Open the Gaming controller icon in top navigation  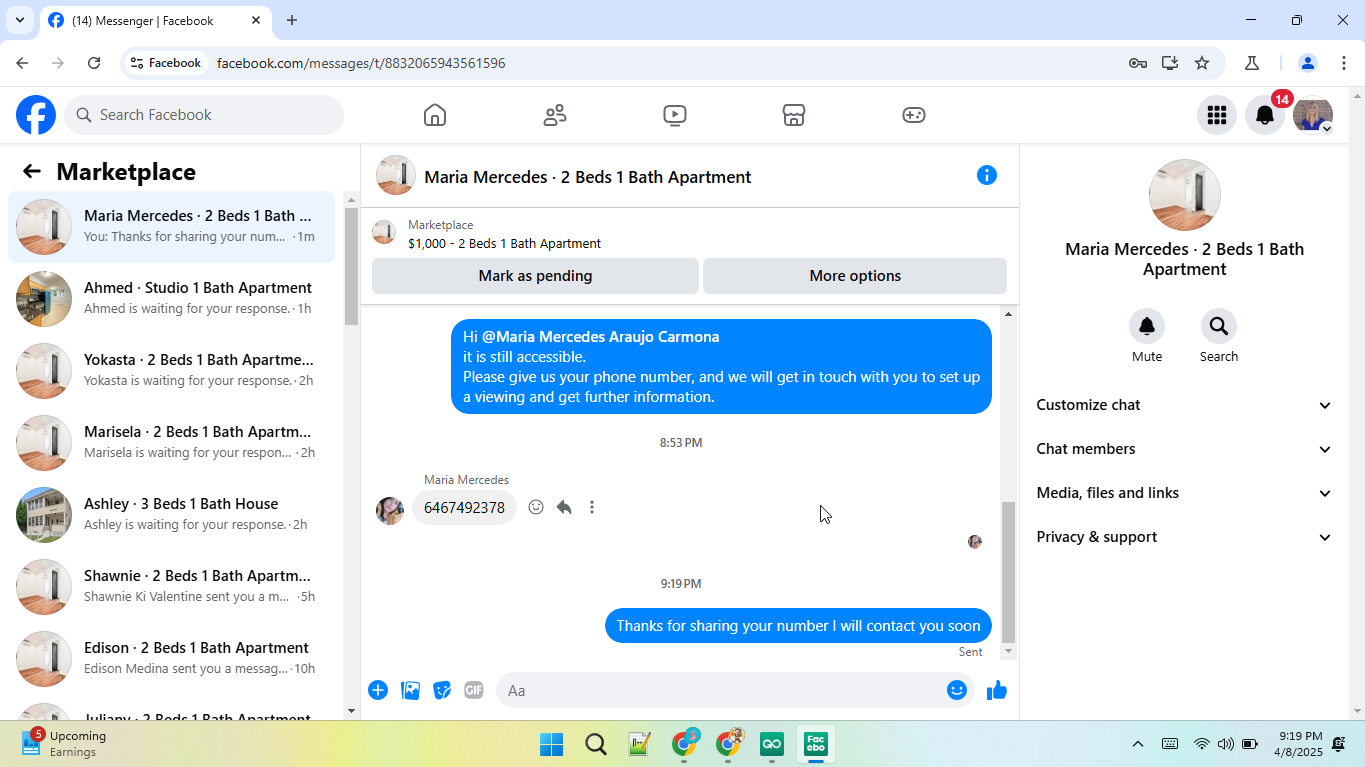914,115
